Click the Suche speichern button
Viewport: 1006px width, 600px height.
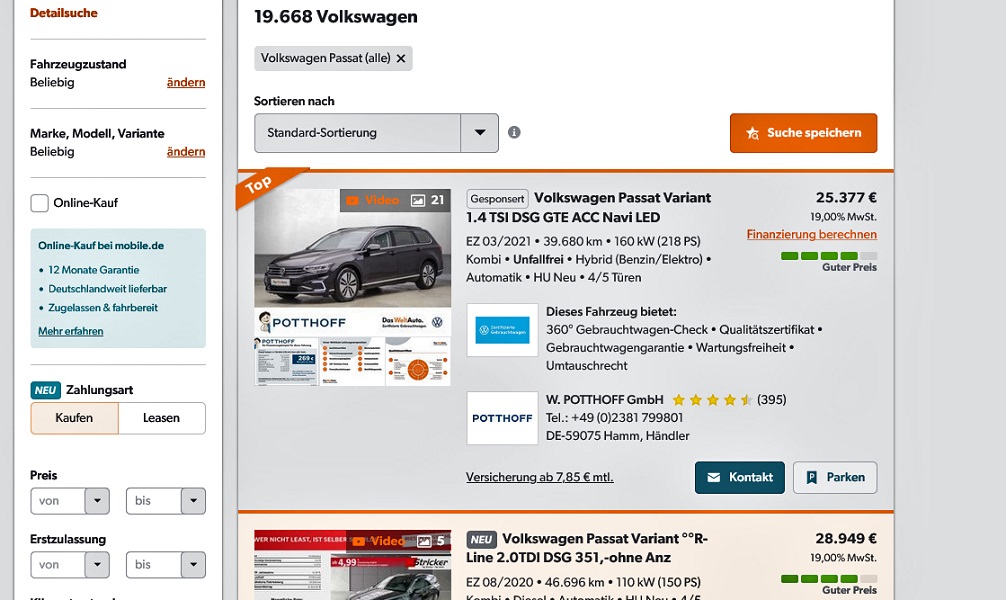pos(803,133)
